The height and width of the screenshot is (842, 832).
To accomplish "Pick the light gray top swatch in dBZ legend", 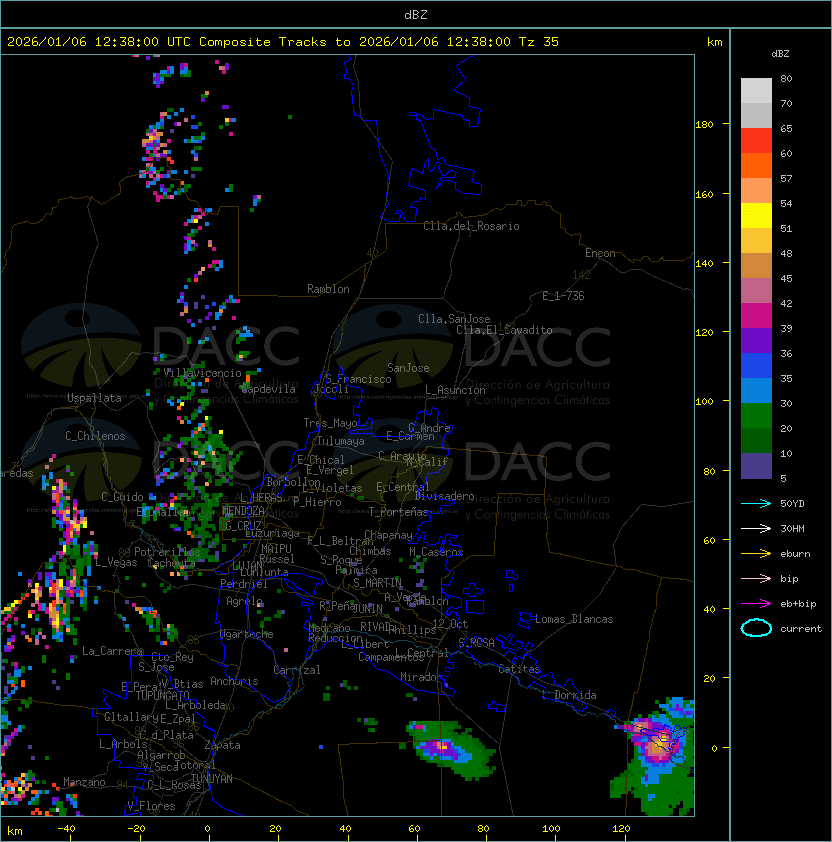I will [756, 91].
